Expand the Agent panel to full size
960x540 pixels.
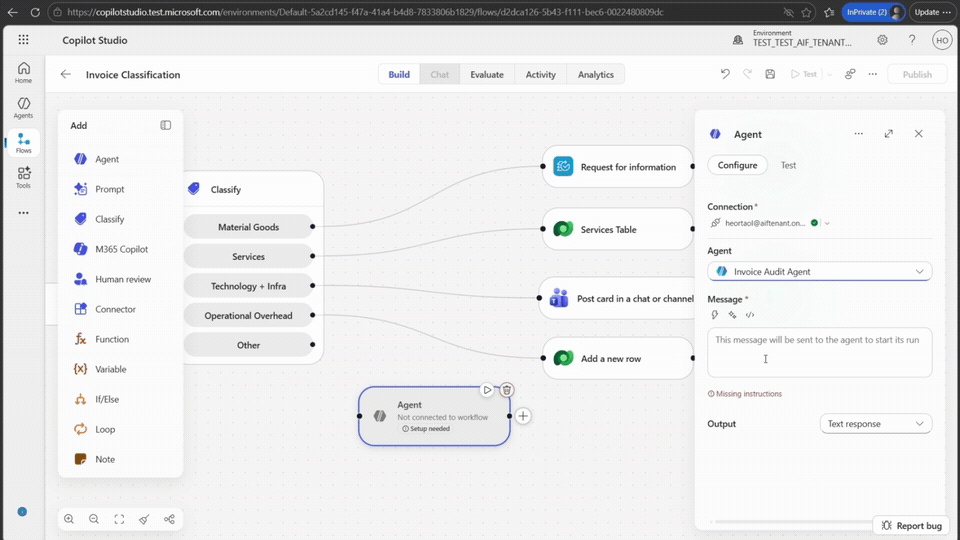click(888, 133)
